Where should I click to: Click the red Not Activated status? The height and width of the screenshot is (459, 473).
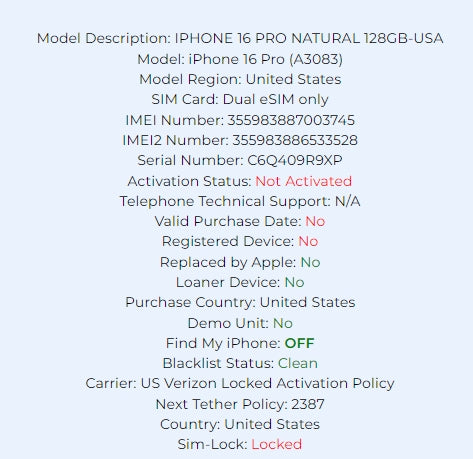click(x=303, y=181)
